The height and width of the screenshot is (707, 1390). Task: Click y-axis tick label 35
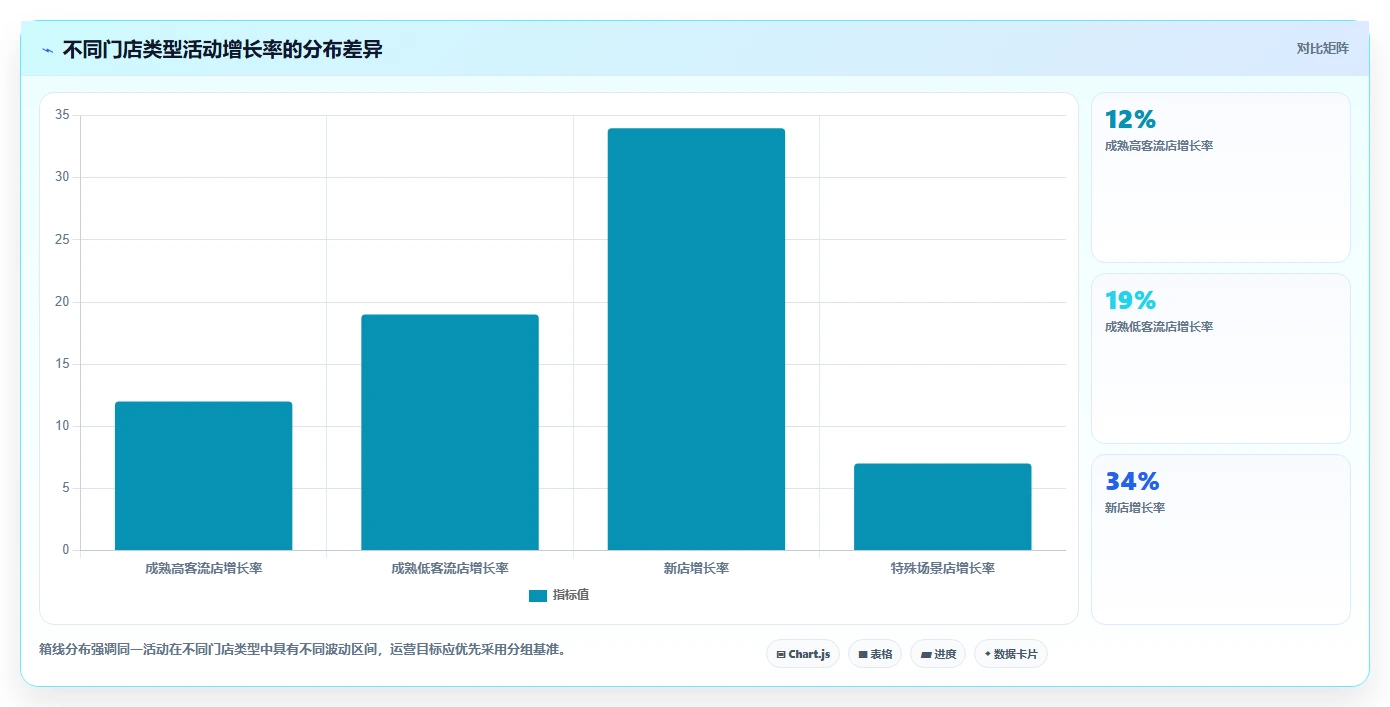click(62, 115)
